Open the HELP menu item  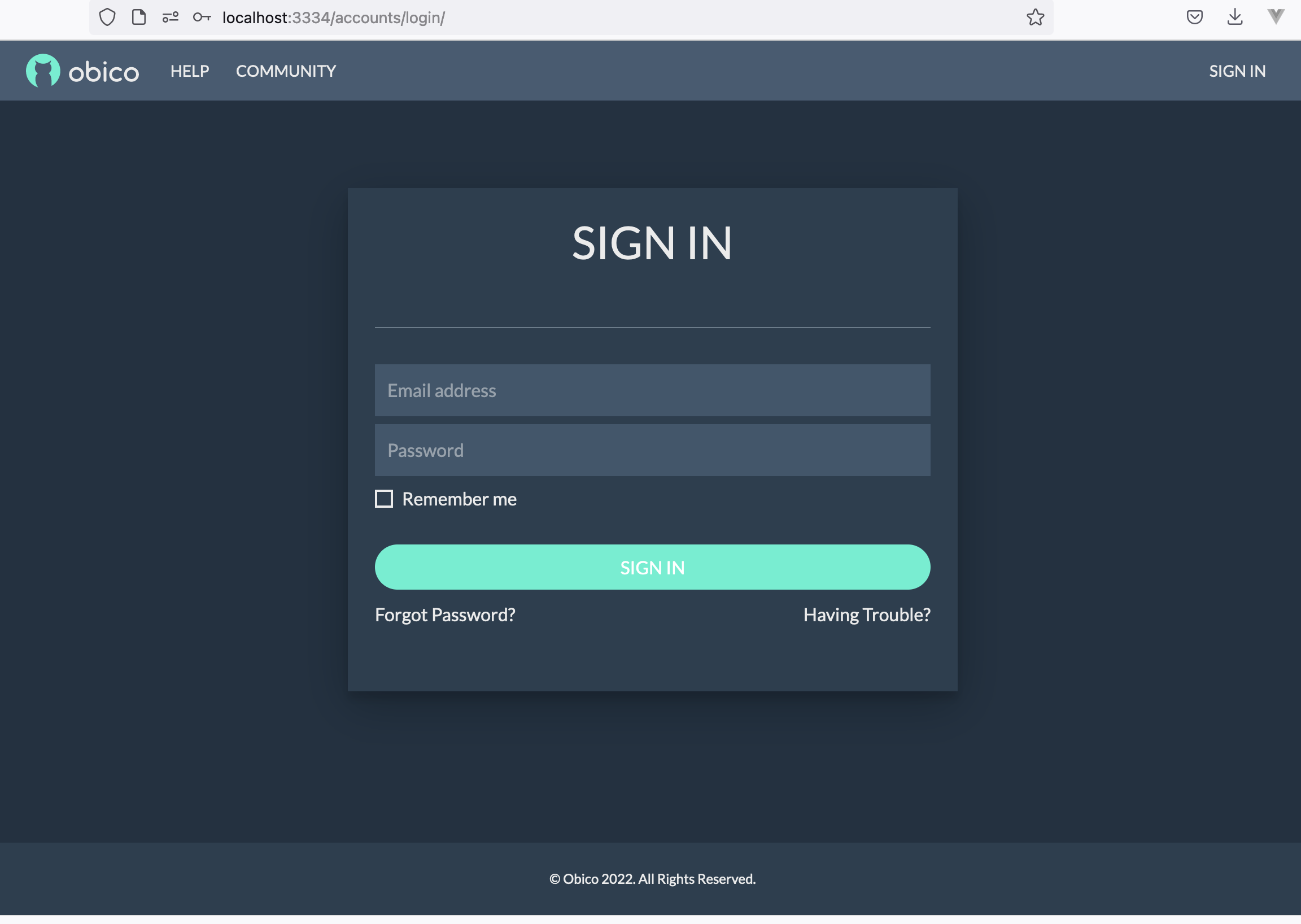click(x=189, y=70)
